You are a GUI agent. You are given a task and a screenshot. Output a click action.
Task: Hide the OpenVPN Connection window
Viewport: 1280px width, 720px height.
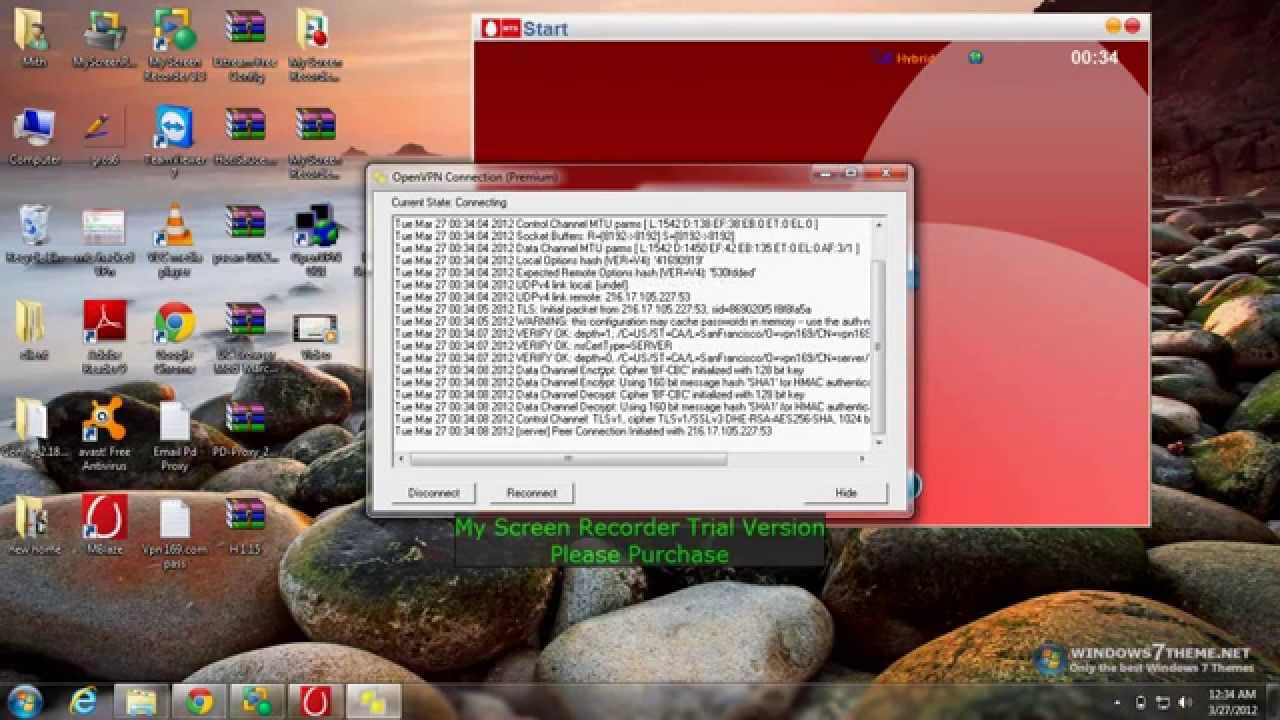pyautogui.click(x=846, y=492)
